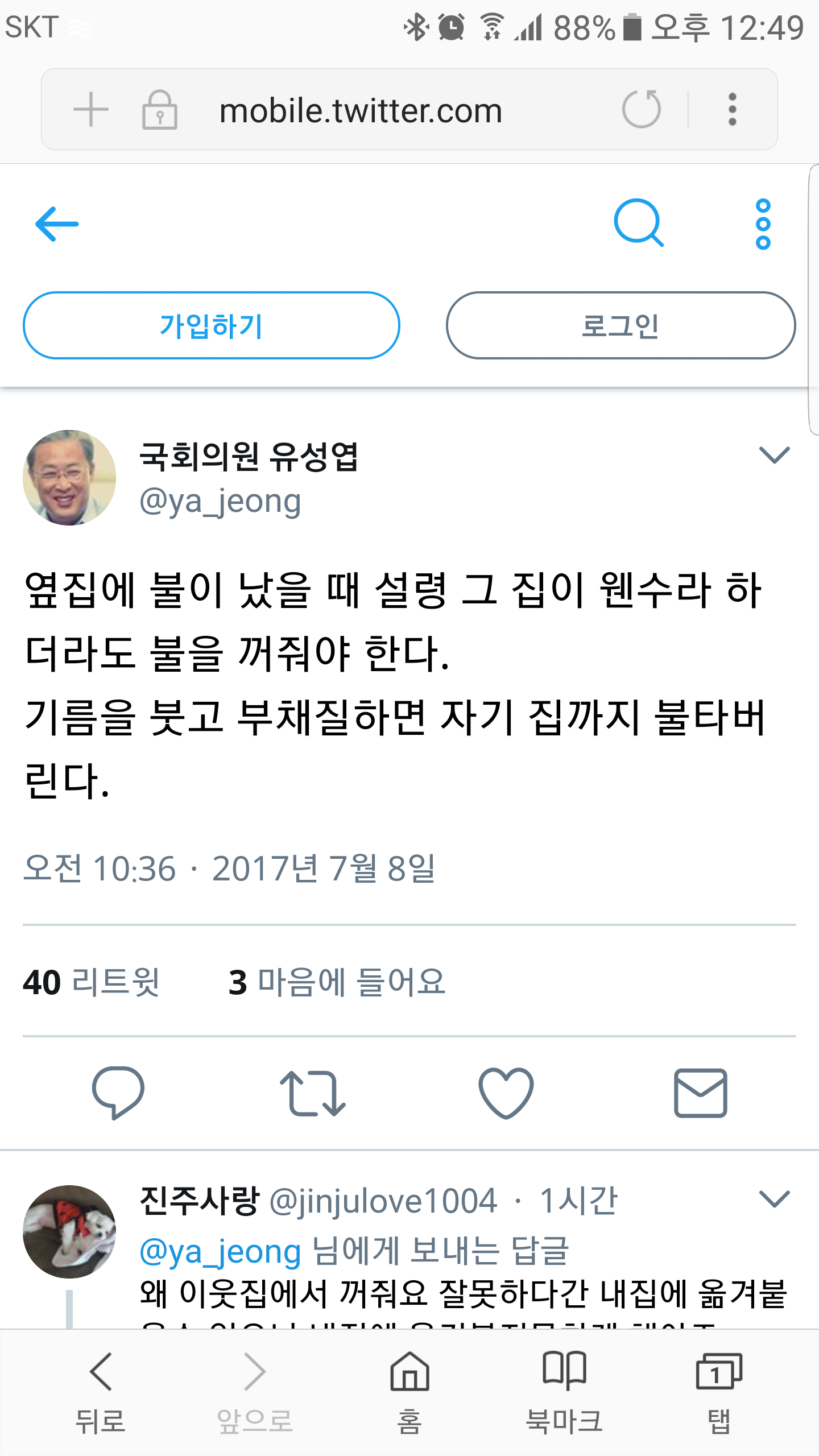Expand options chevron on 유성엽 tweet
Image resolution: width=819 pixels, height=1456 pixels.
(x=775, y=455)
